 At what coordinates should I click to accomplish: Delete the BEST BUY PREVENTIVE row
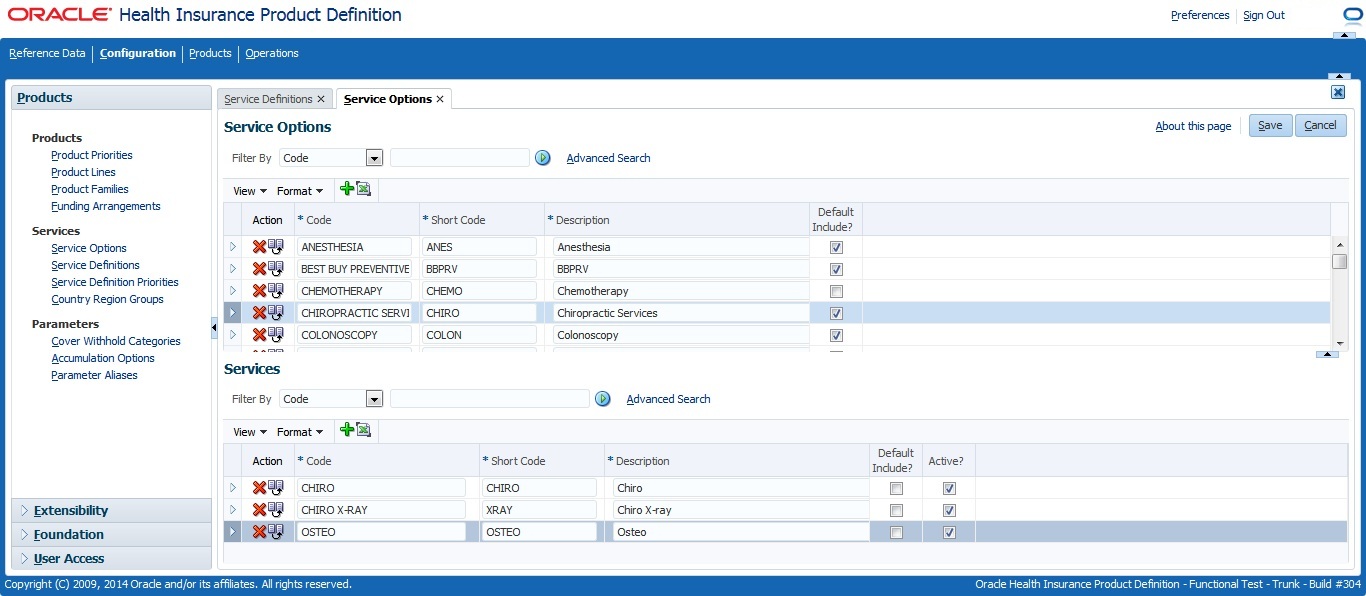[x=259, y=269]
